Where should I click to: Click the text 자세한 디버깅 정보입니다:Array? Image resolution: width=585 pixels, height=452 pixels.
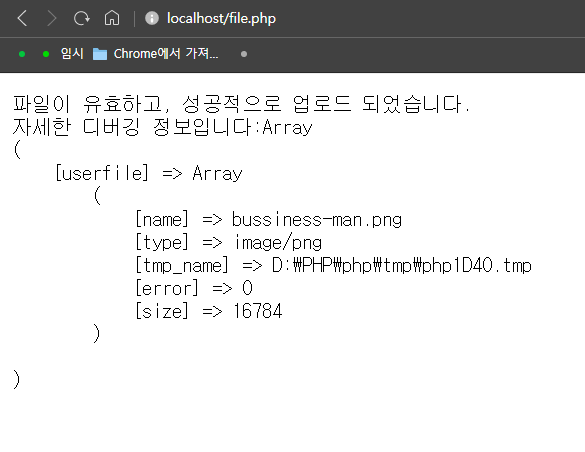tap(162, 127)
